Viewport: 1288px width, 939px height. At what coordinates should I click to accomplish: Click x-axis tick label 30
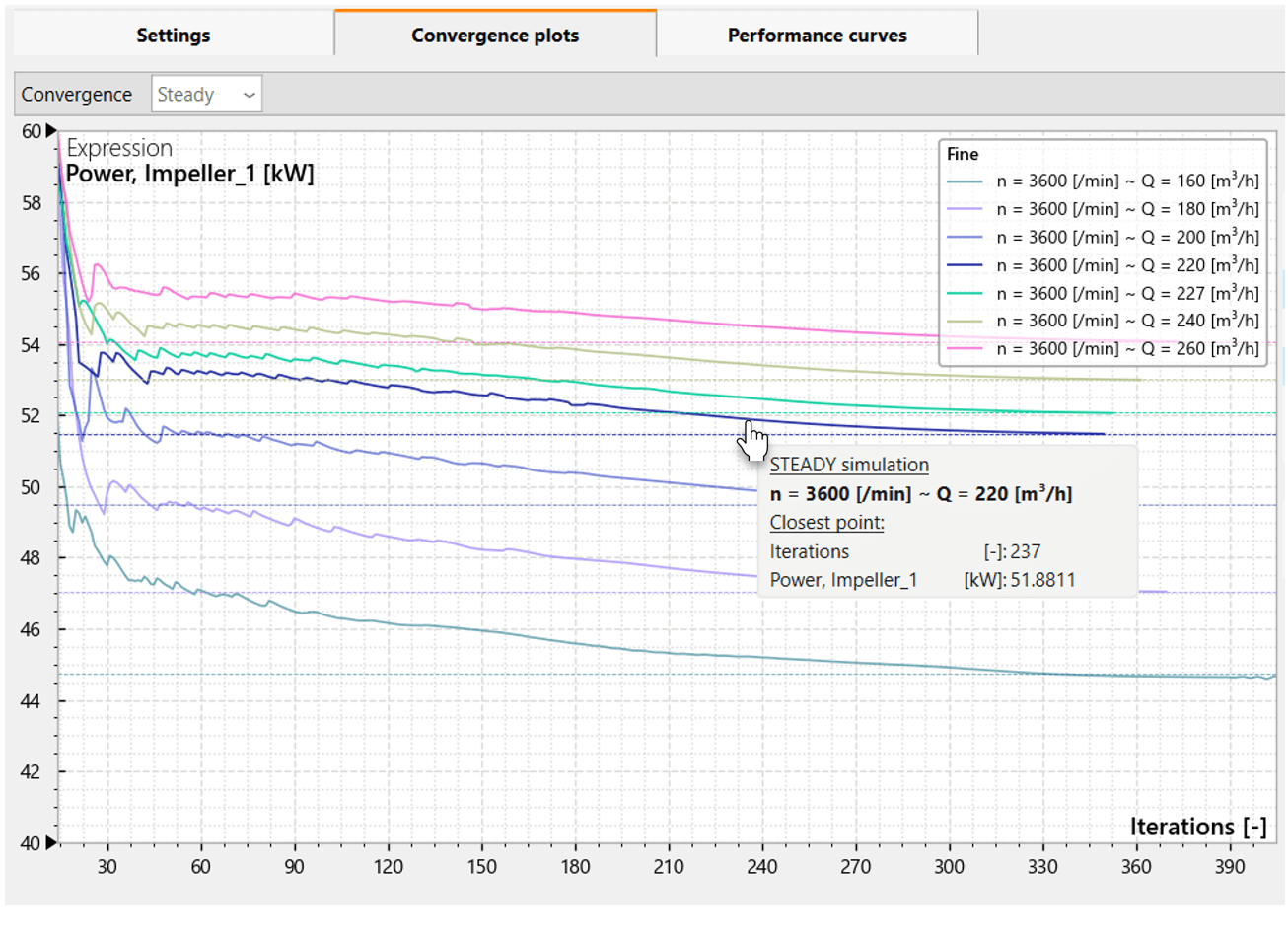tap(107, 867)
